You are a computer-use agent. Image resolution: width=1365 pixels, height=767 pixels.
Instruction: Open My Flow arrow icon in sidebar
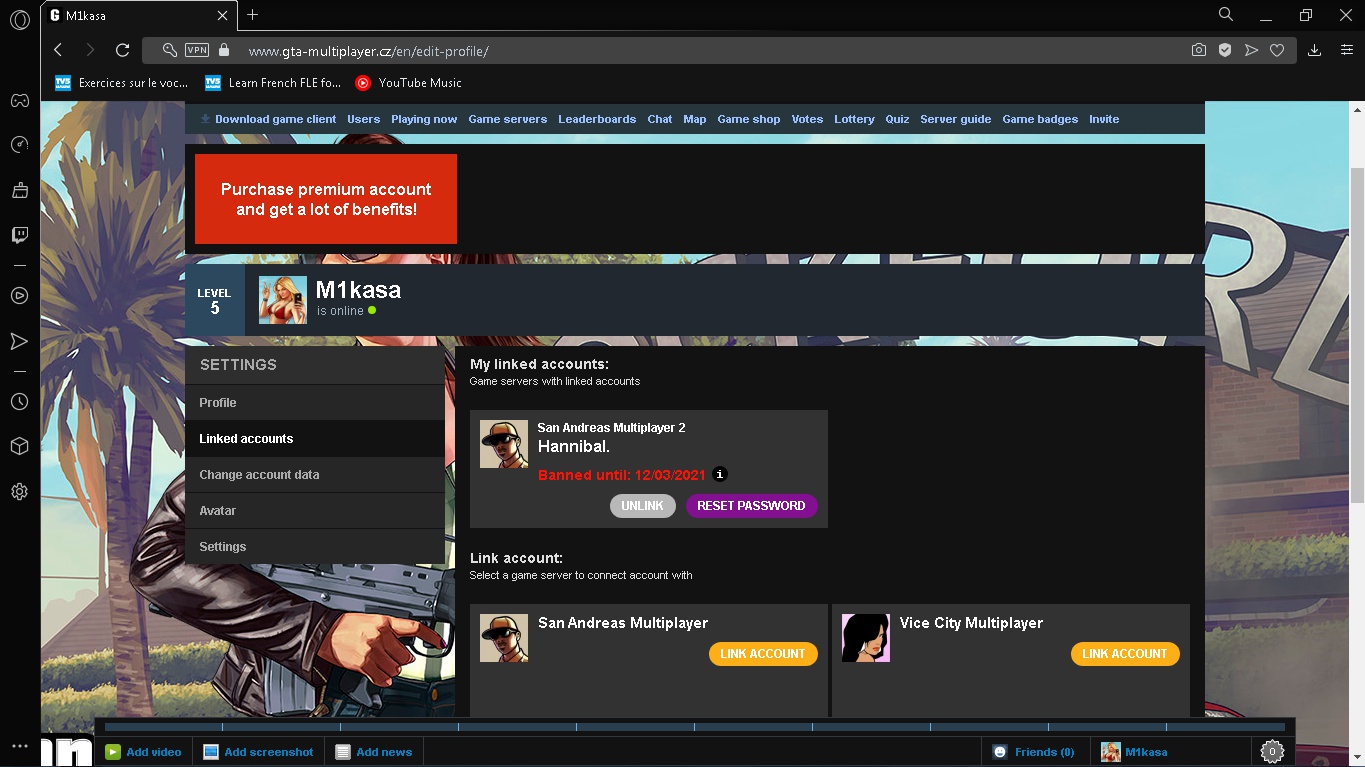20,342
